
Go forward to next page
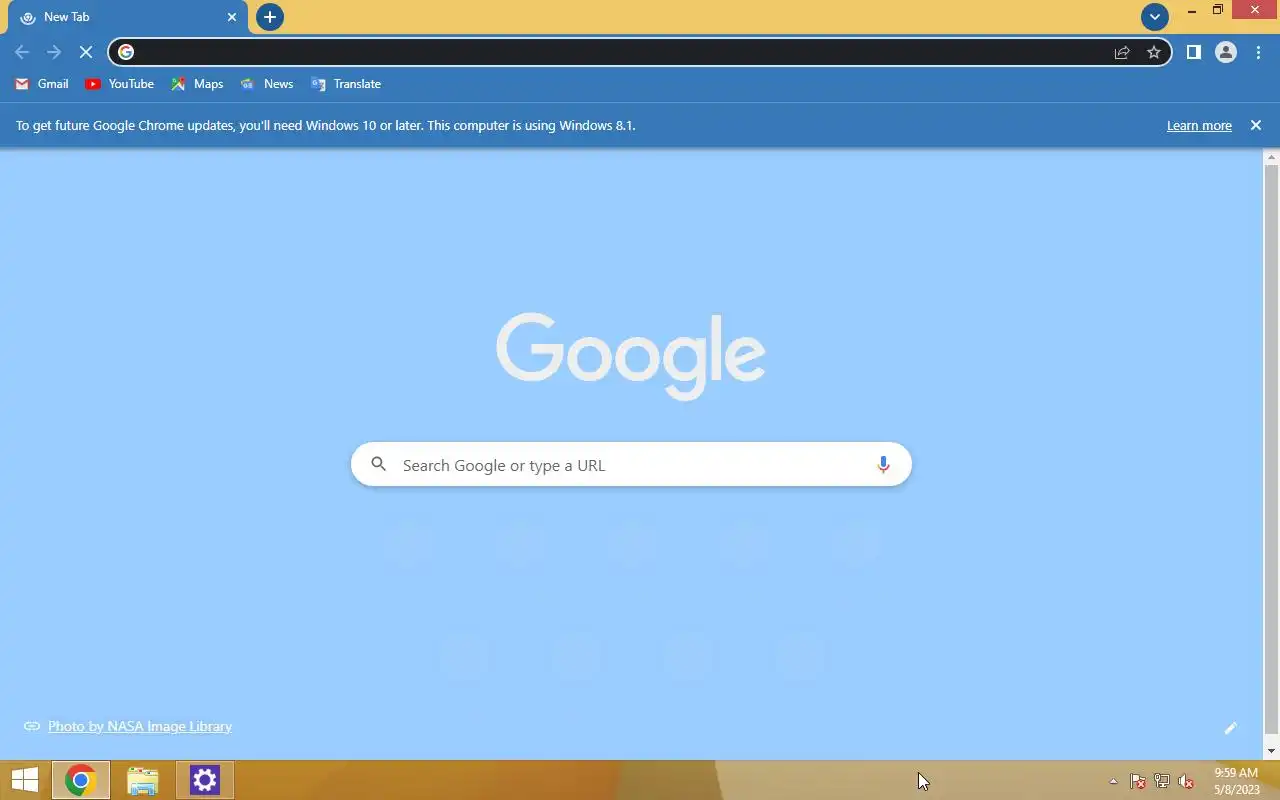click(54, 52)
